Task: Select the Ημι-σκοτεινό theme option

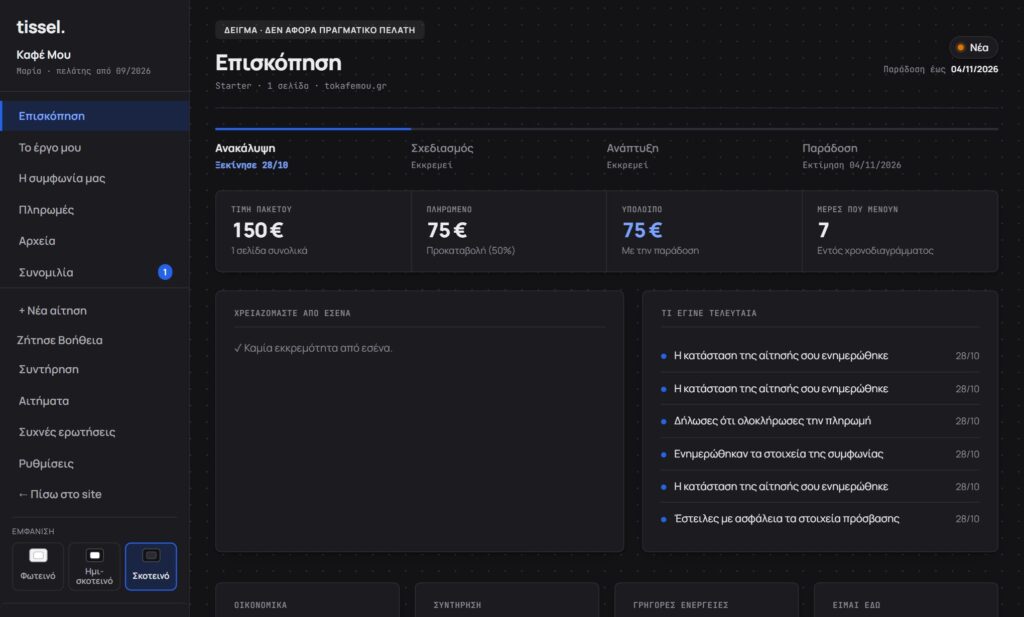Action: click(94, 566)
